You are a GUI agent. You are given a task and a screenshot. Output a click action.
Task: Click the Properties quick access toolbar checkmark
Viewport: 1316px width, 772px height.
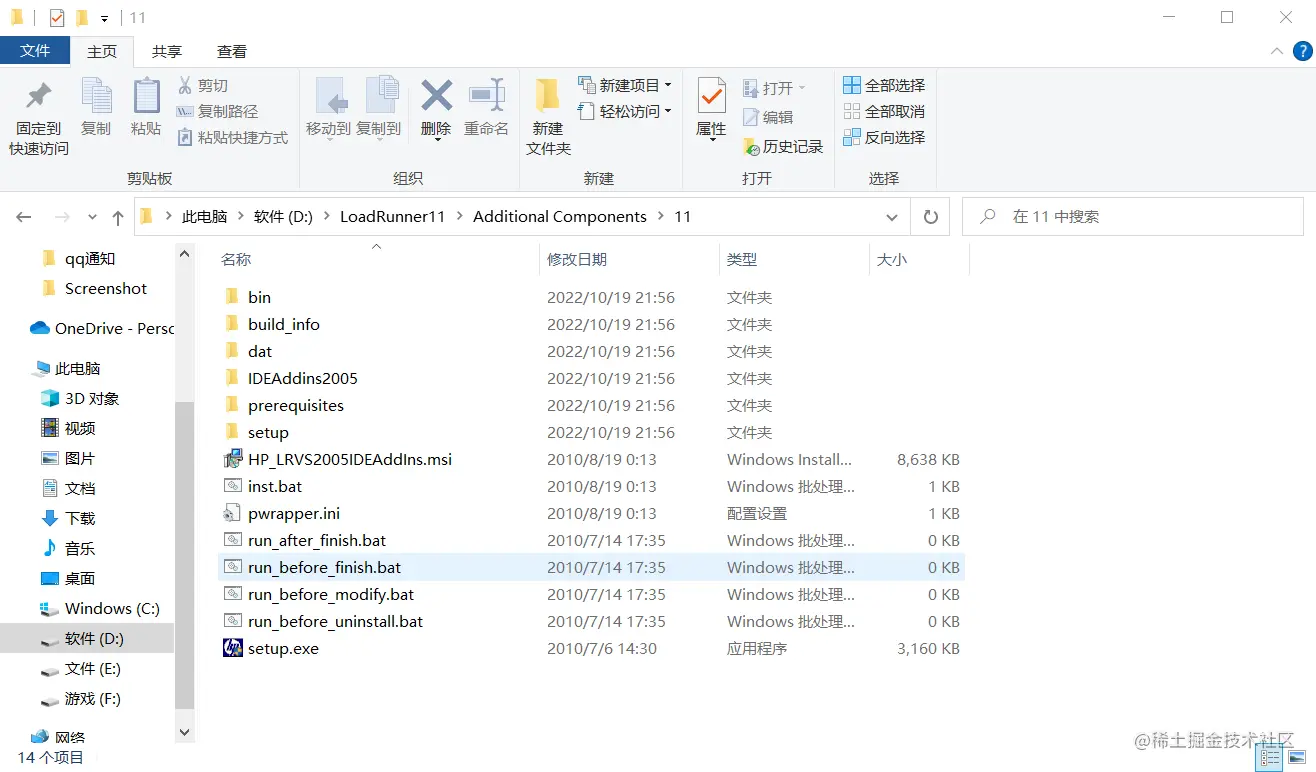pos(57,17)
